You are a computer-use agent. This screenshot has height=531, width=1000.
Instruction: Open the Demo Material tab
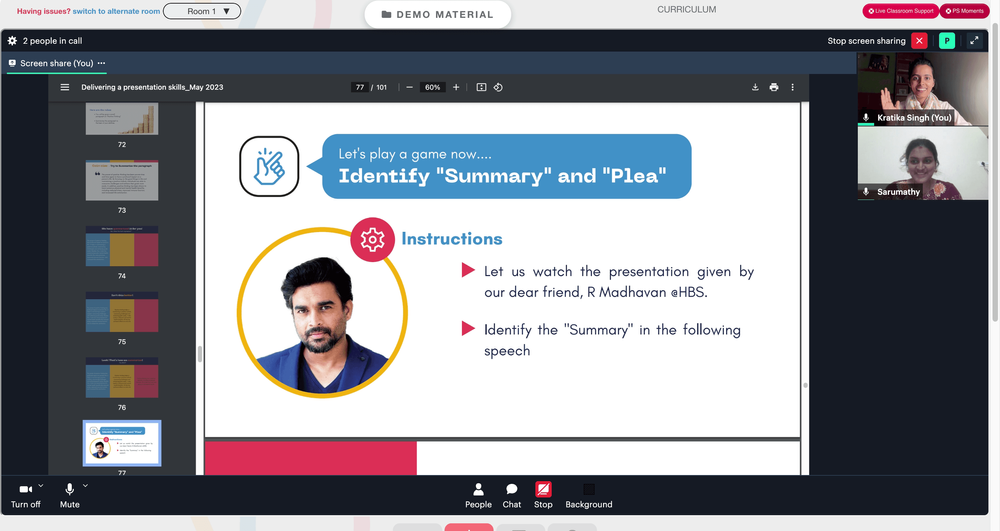(x=438, y=14)
